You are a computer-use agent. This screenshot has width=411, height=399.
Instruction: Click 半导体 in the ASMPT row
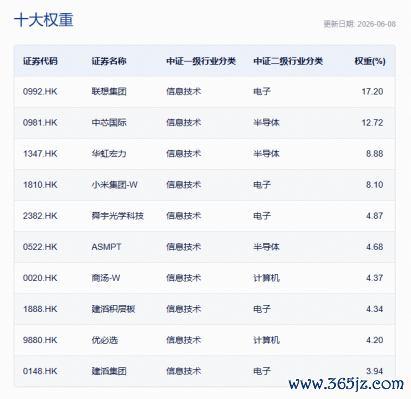pos(266,247)
